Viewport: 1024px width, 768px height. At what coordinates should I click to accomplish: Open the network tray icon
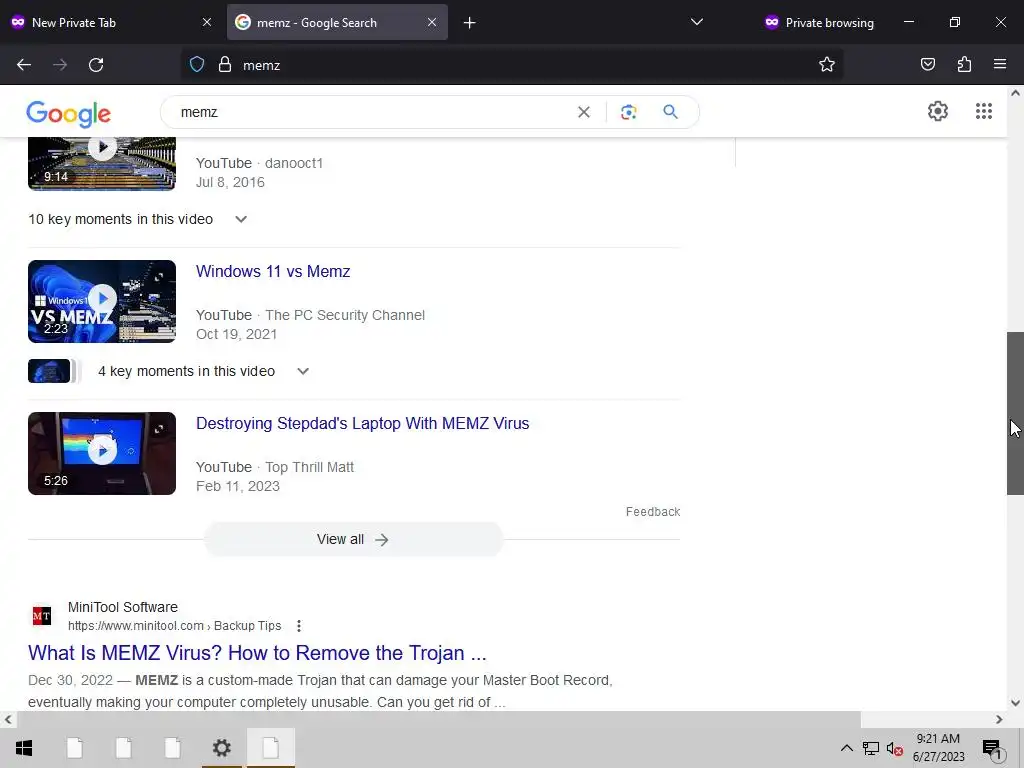pos(871,748)
